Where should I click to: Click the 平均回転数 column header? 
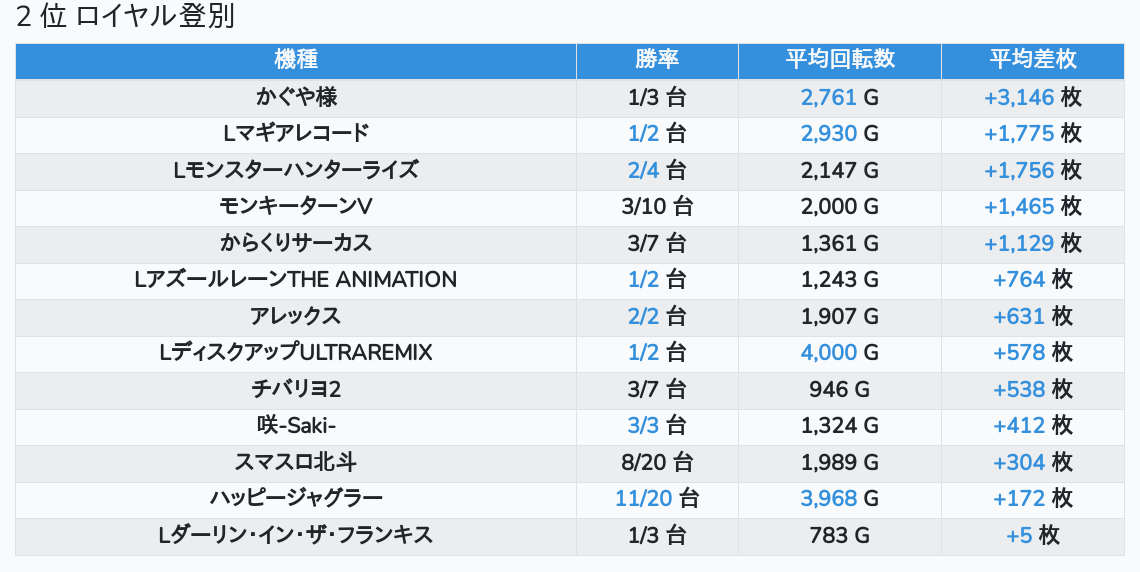coord(840,60)
